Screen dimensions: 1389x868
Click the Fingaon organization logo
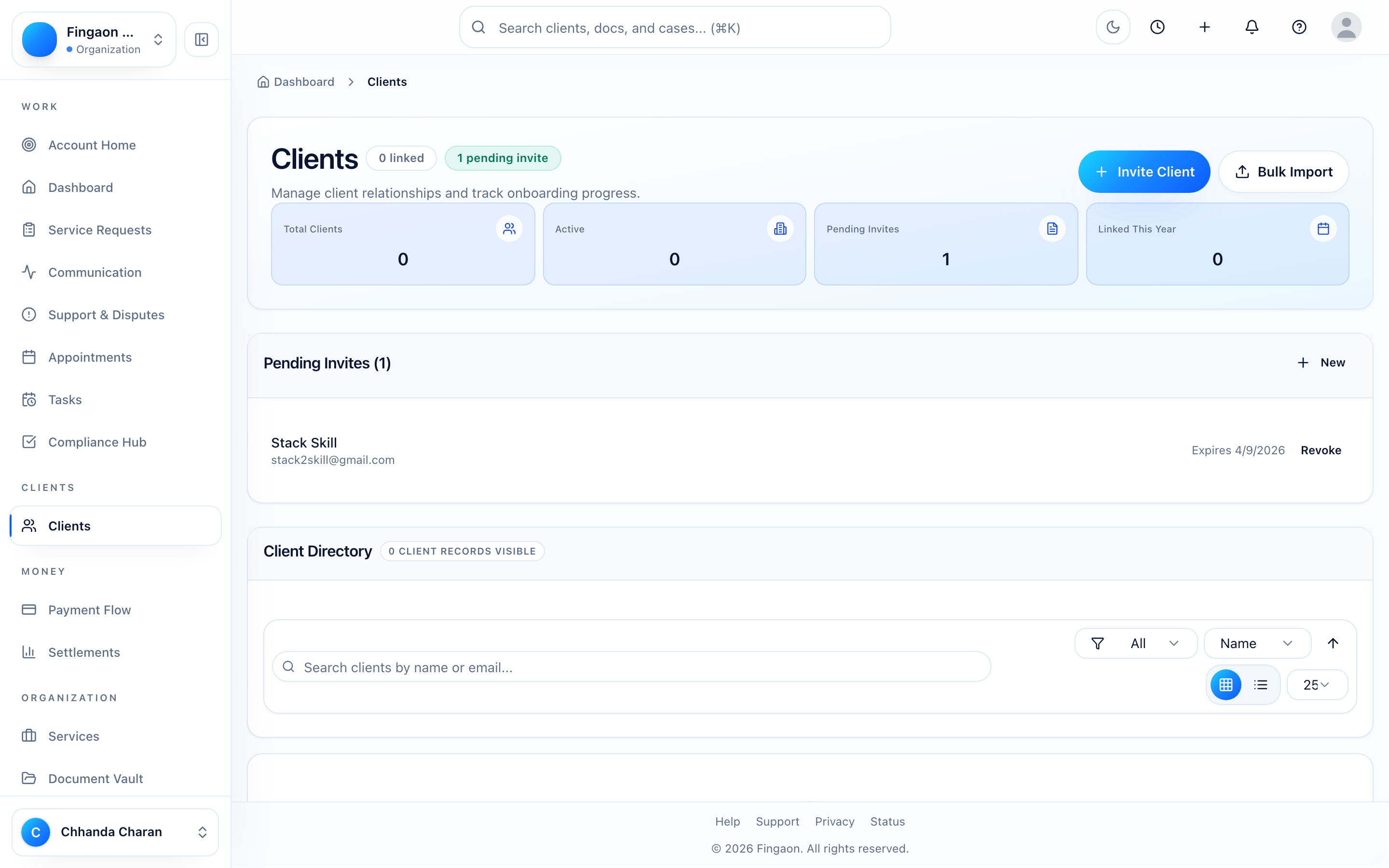coord(40,40)
